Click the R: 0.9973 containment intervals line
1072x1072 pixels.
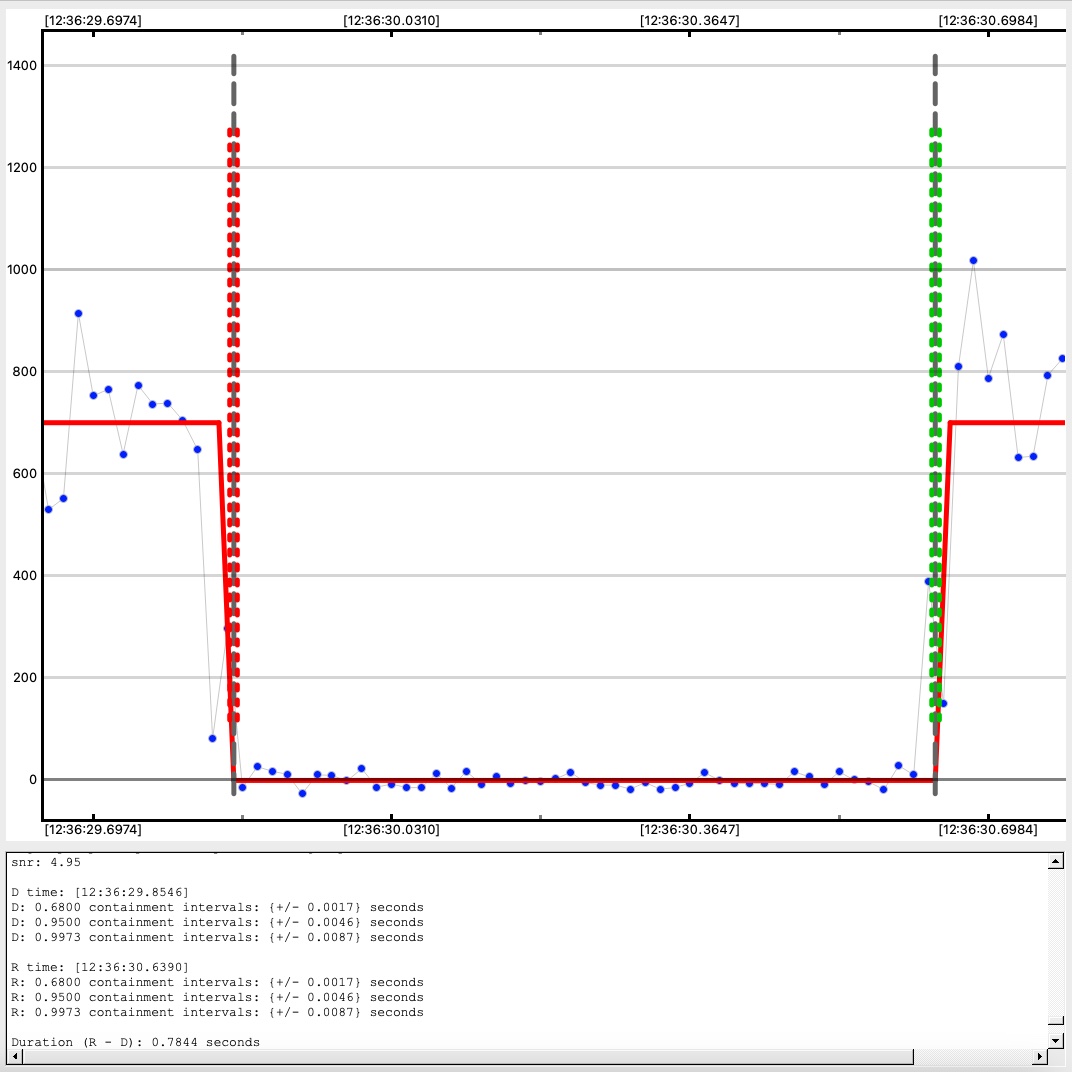tap(217, 1013)
